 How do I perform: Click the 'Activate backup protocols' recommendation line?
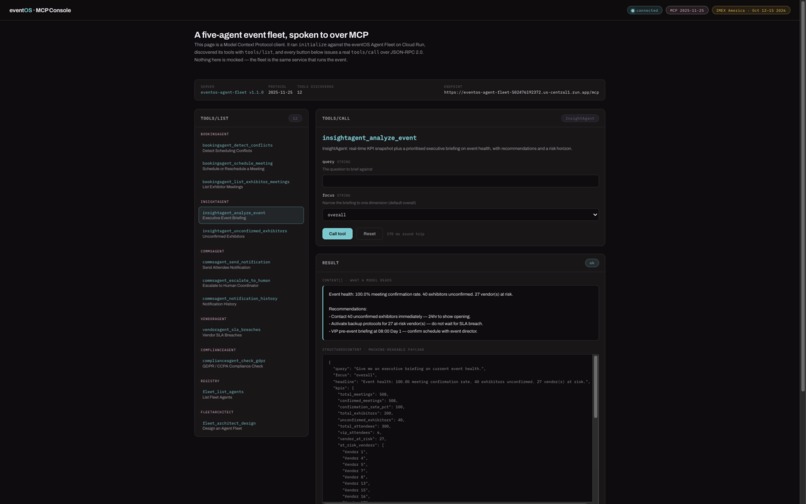pyautogui.click(x=406, y=323)
